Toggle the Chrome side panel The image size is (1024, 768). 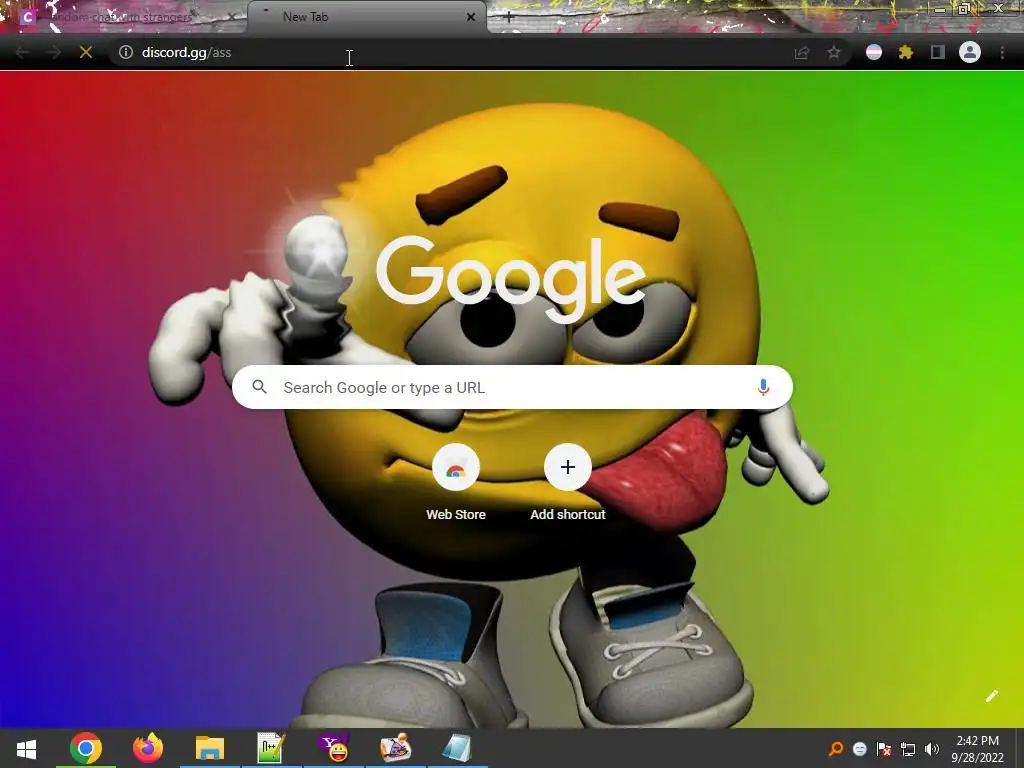pos(938,52)
